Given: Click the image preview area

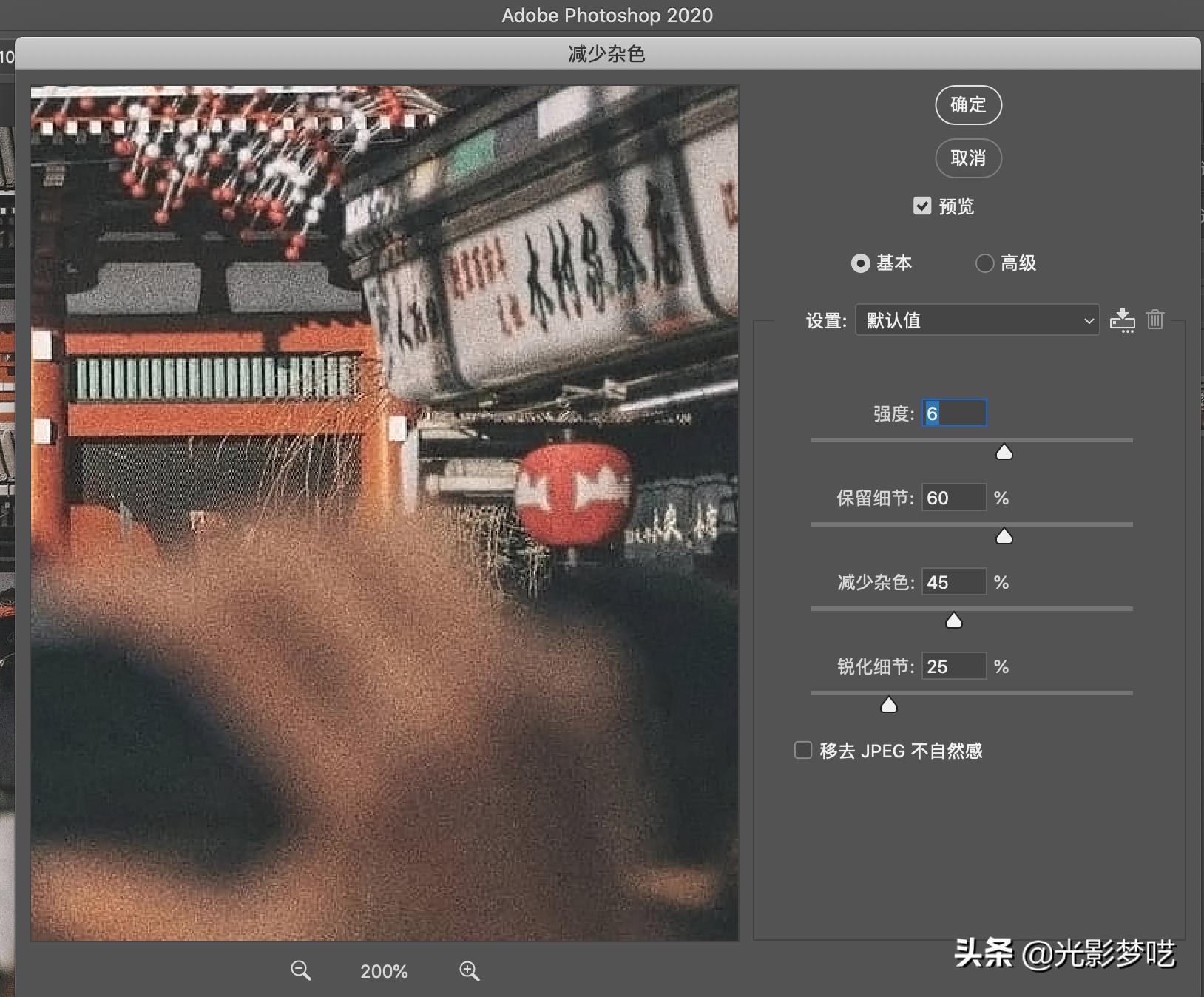Looking at the screenshot, I should click(x=385, y=510).
